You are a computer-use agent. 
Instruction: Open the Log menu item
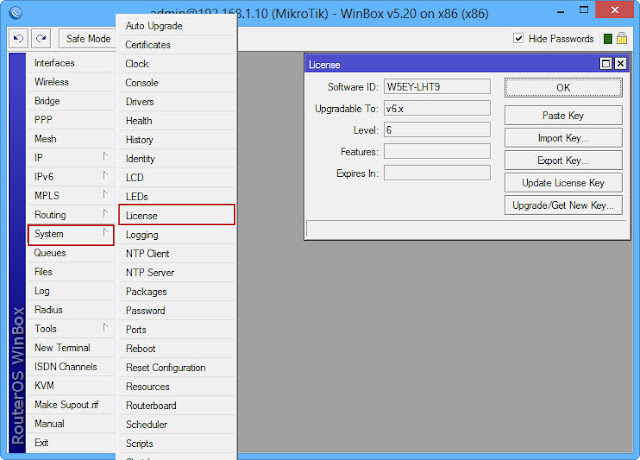(71, 291)
